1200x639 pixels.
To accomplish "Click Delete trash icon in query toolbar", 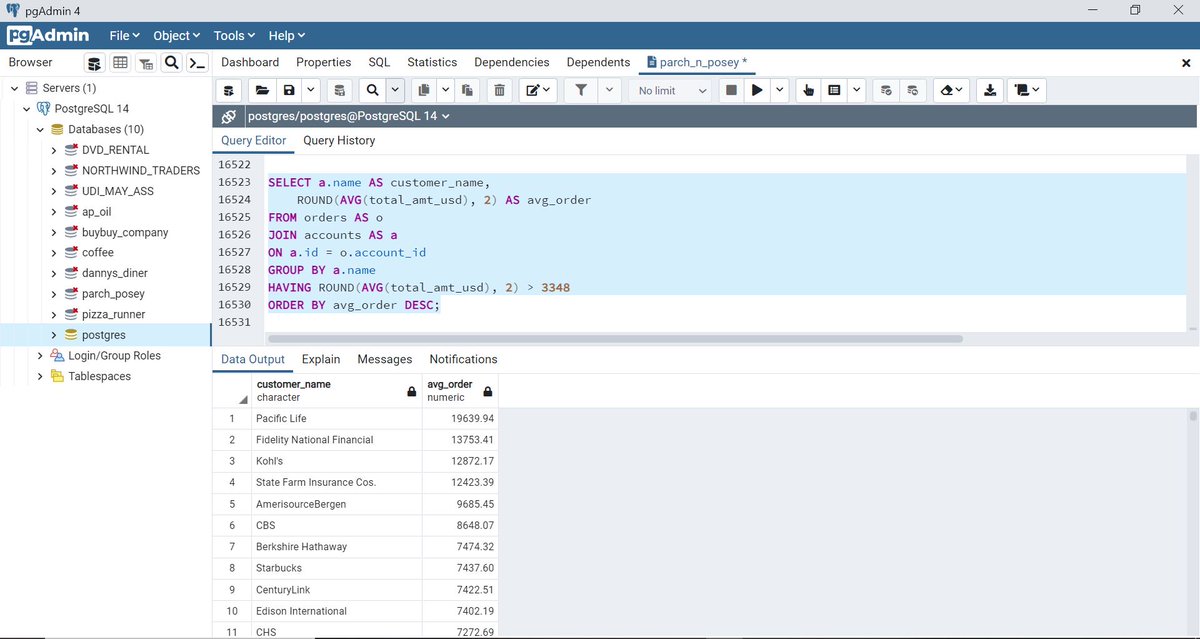I will [x=499, y=90].
